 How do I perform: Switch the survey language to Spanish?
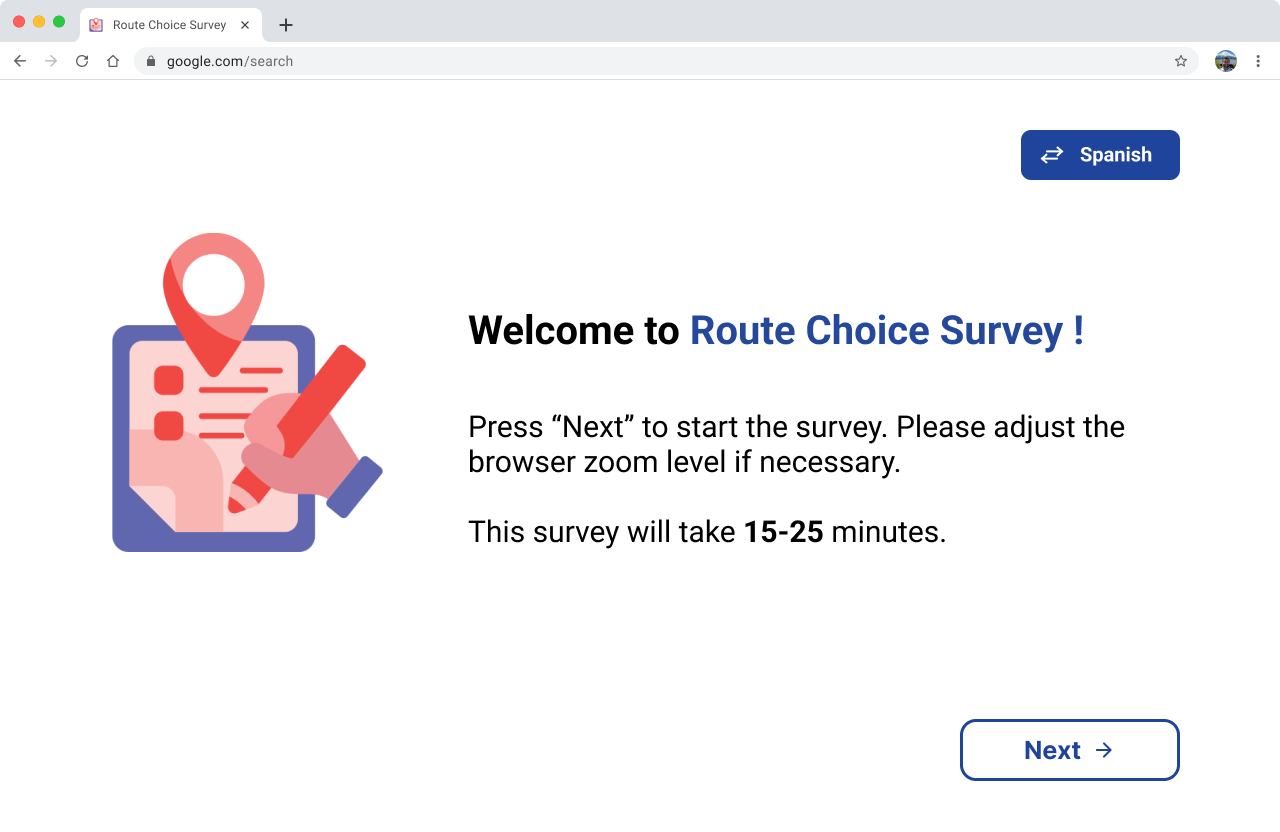pos(1115,155)
